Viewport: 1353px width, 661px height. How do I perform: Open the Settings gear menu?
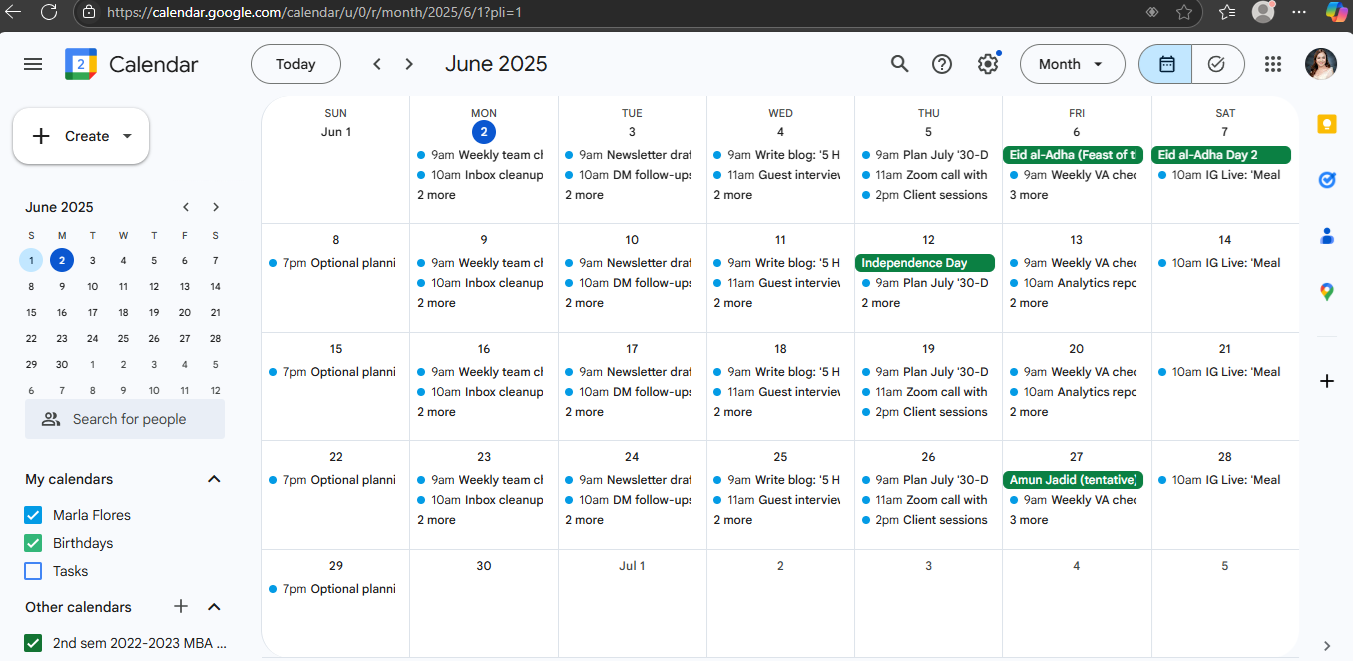988,64
